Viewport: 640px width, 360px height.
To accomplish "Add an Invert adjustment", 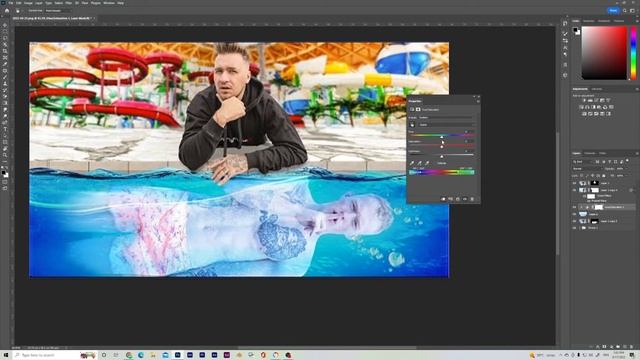I will (584, 114).
